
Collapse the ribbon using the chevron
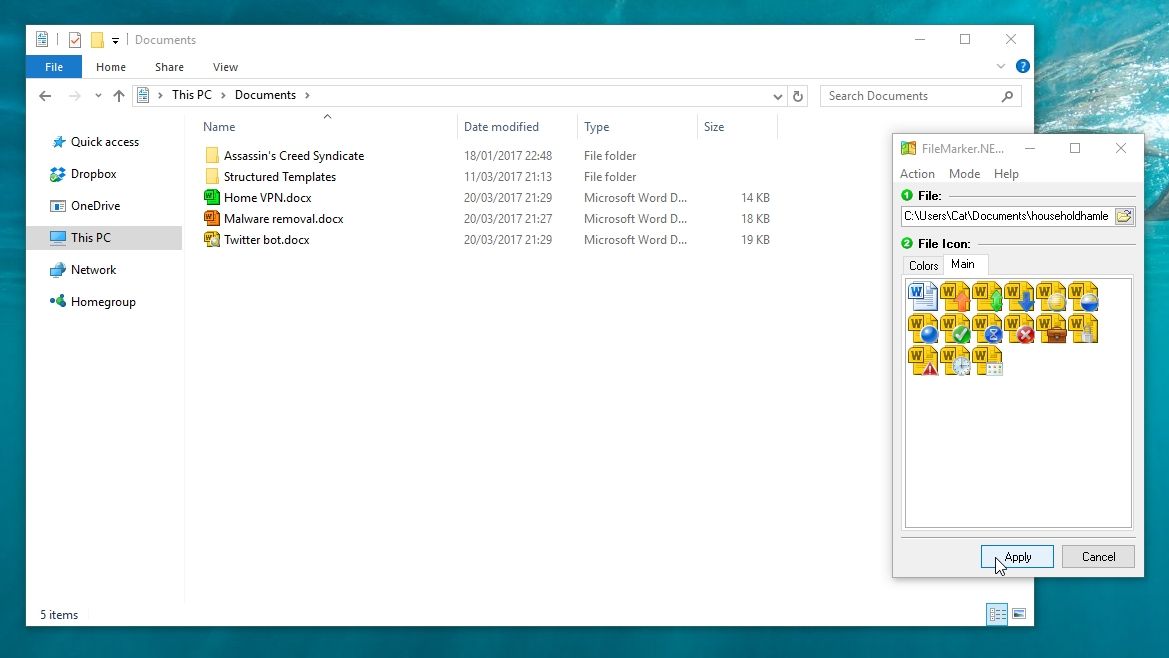coord(1001,66)
